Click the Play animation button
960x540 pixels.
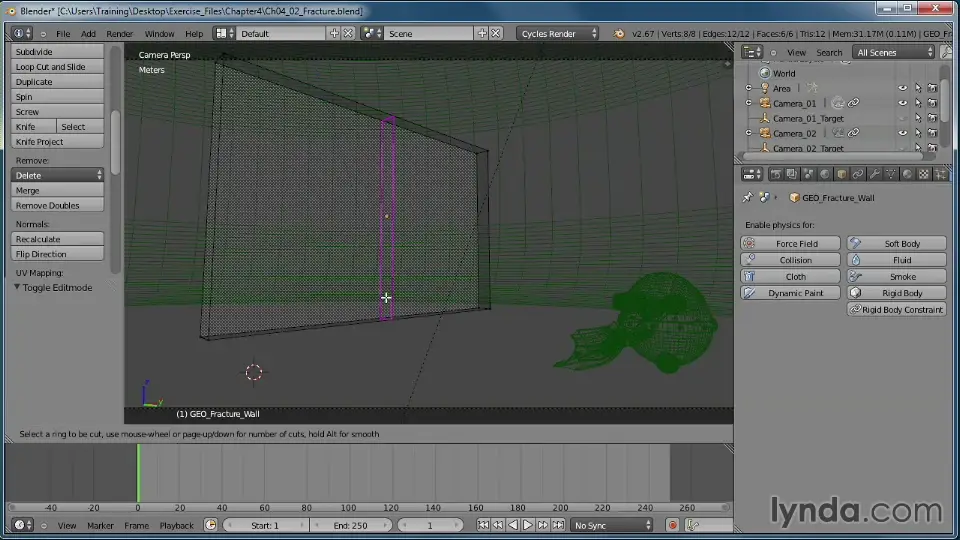[x=528, y=525]
